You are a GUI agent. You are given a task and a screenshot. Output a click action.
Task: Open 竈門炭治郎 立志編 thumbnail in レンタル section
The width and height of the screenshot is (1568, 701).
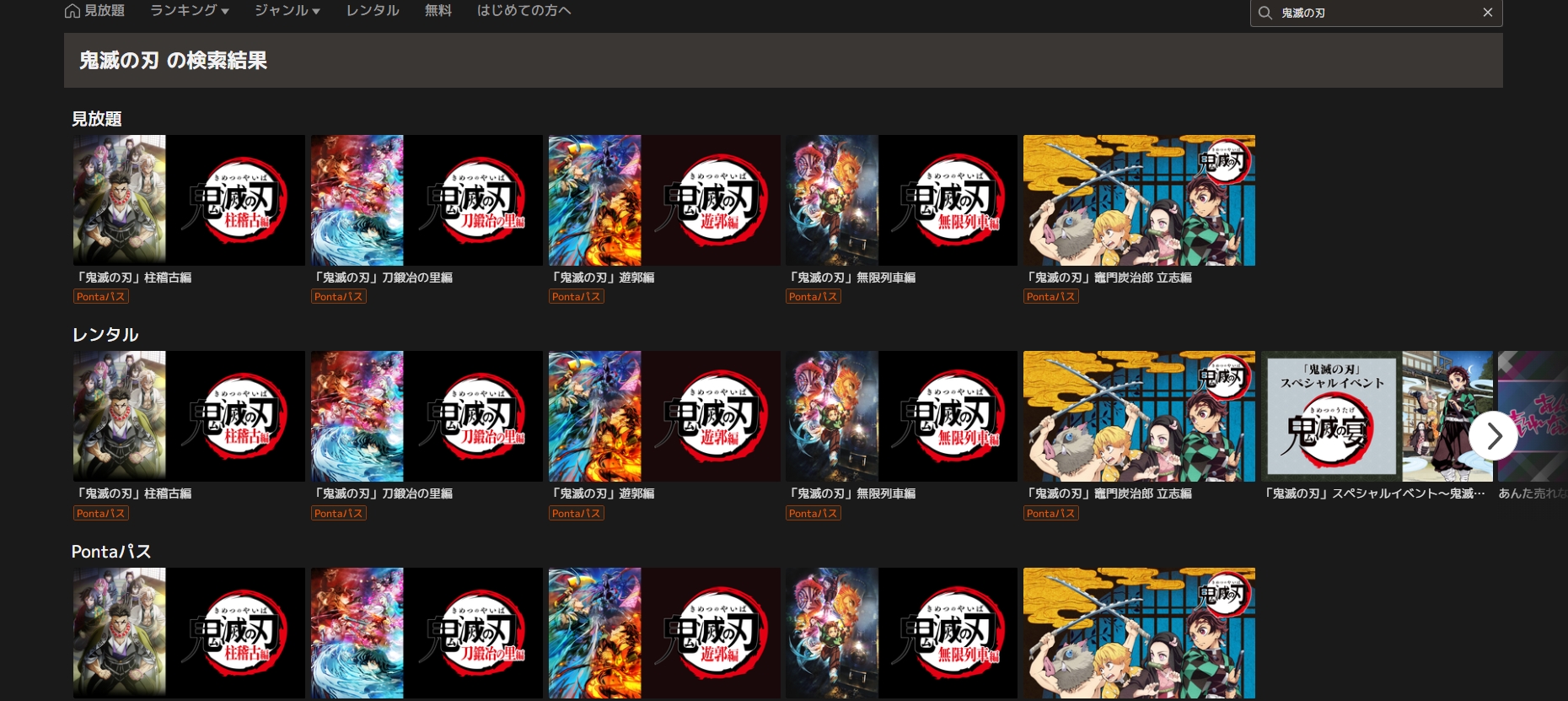(x=1139, y=416)
